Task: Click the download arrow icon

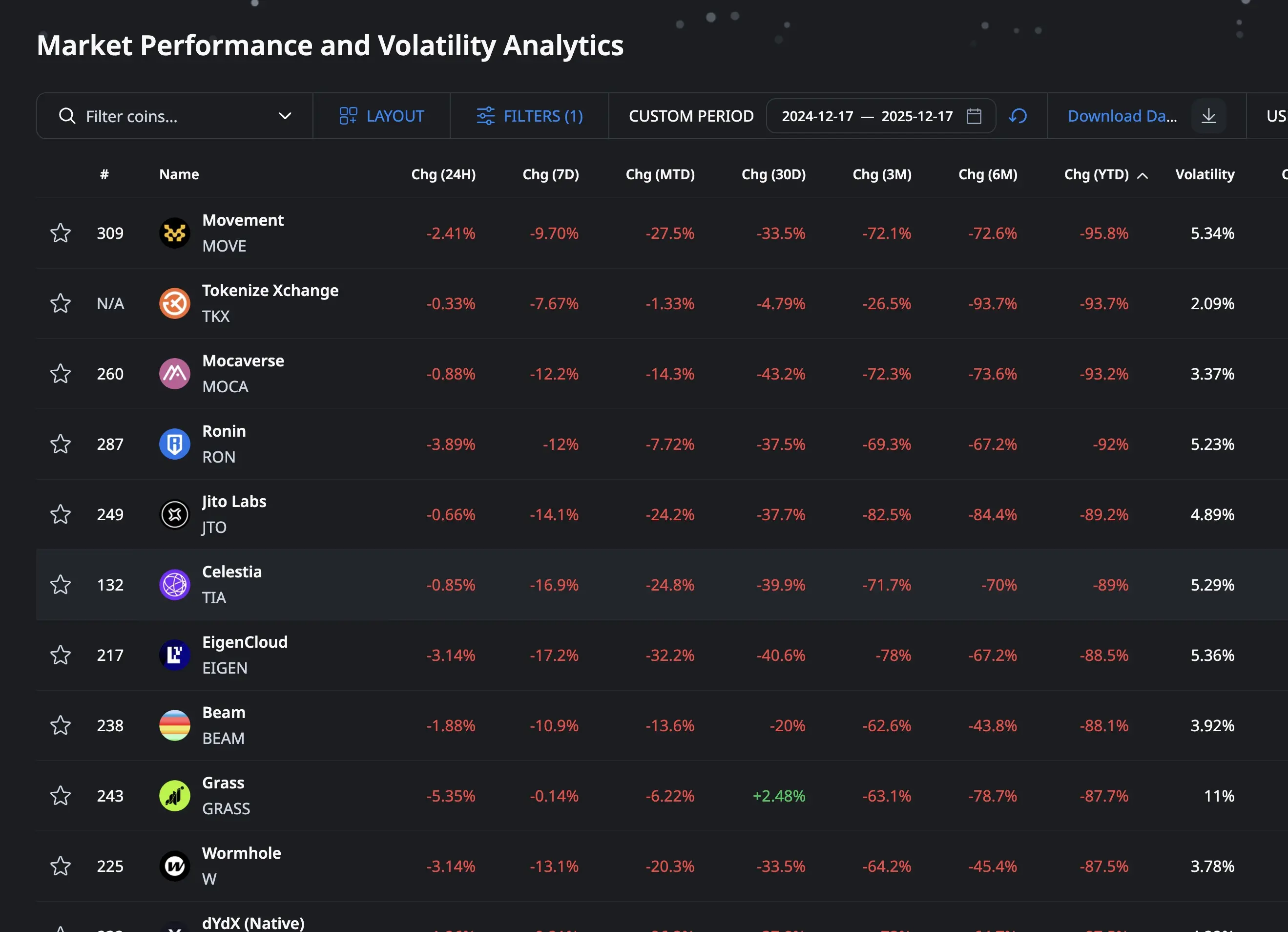Action: (x=1208, y=116)
